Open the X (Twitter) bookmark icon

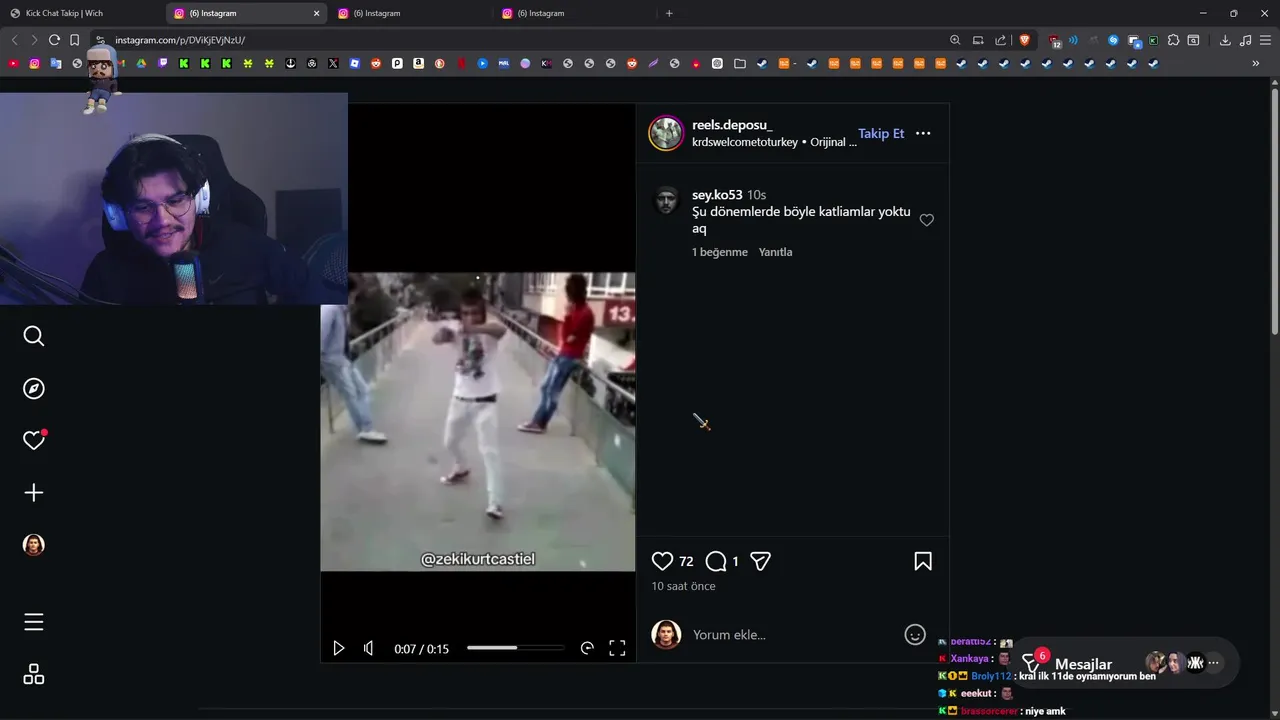pyautogui.click(x=333, y=63)
